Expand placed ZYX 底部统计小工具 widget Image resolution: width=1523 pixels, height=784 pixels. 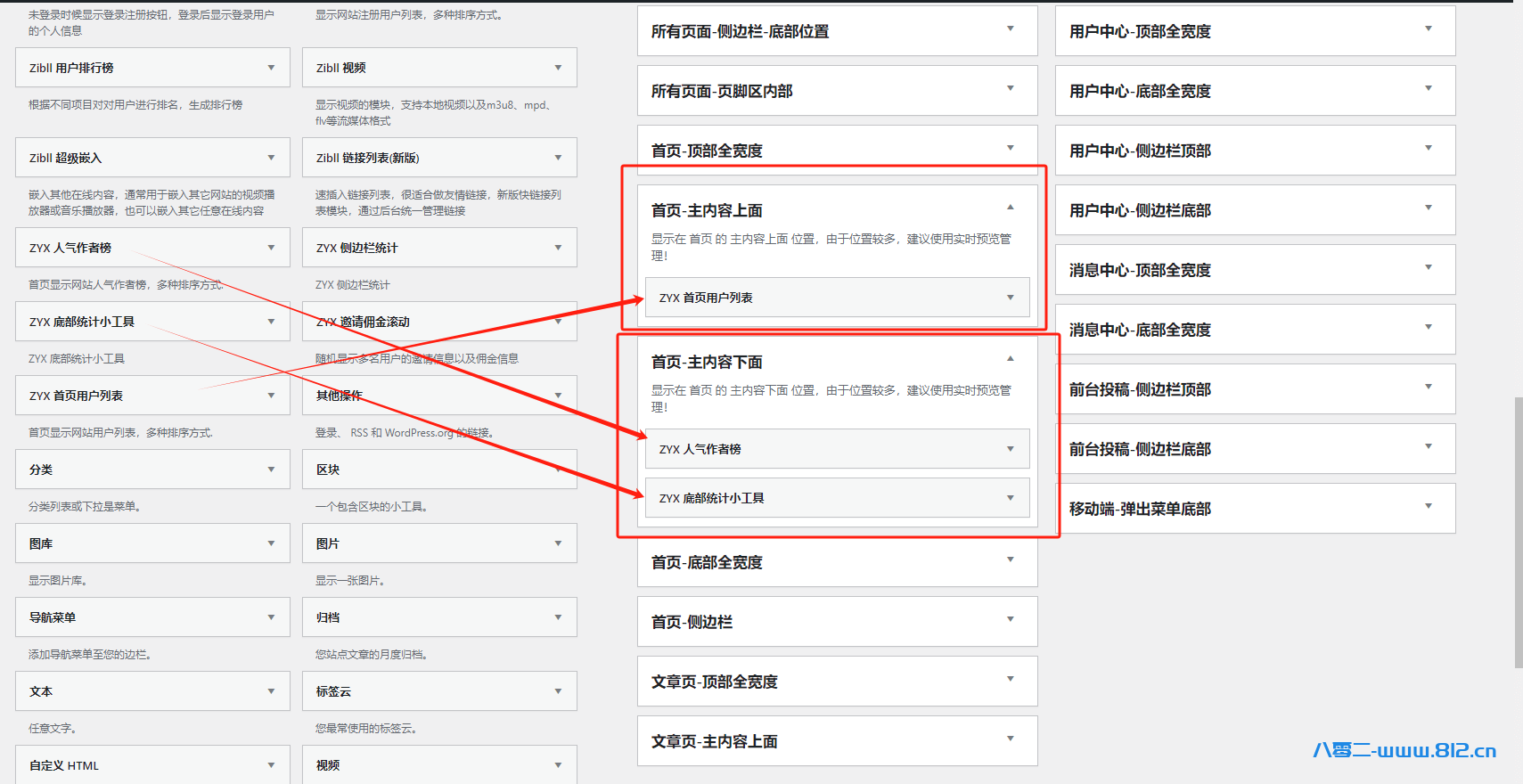coord(1010,498)
